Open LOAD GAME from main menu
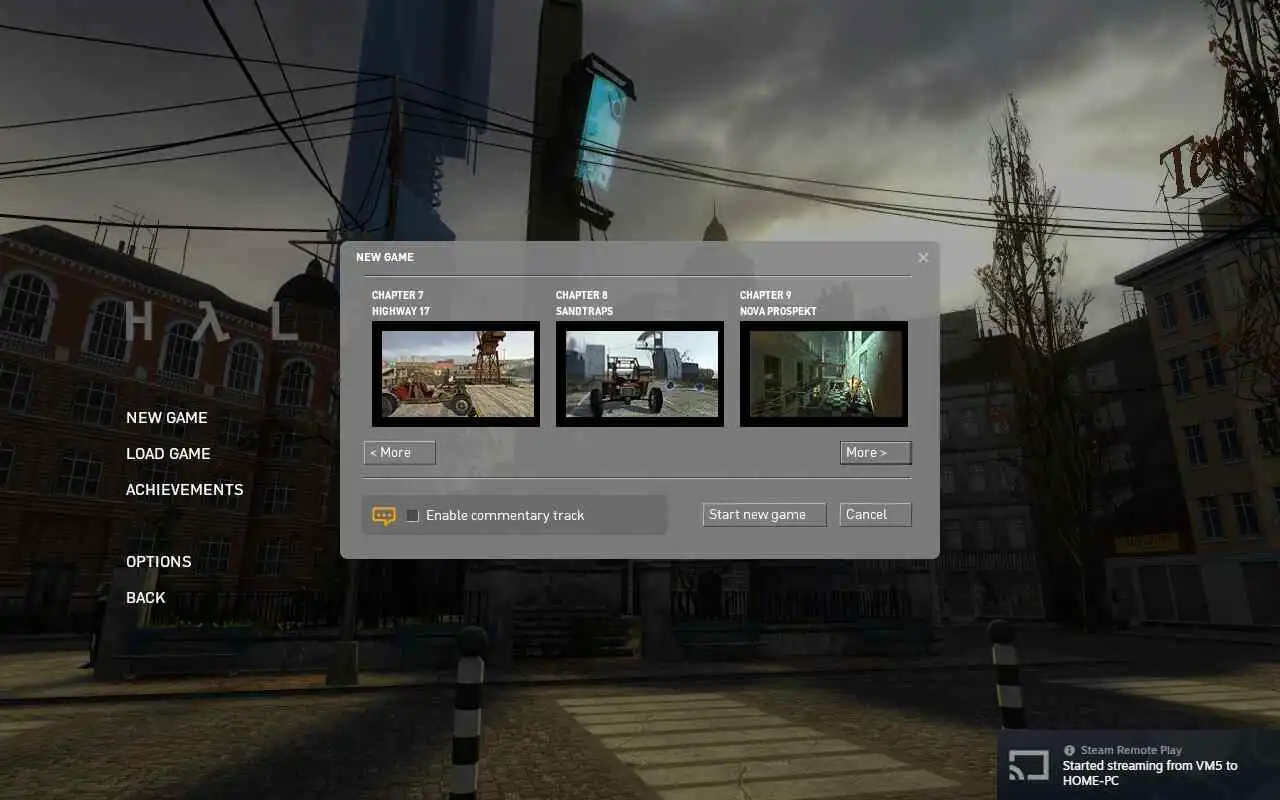Image resolution: width=1280 pixels, height=800 pixels. coord(168,454)
